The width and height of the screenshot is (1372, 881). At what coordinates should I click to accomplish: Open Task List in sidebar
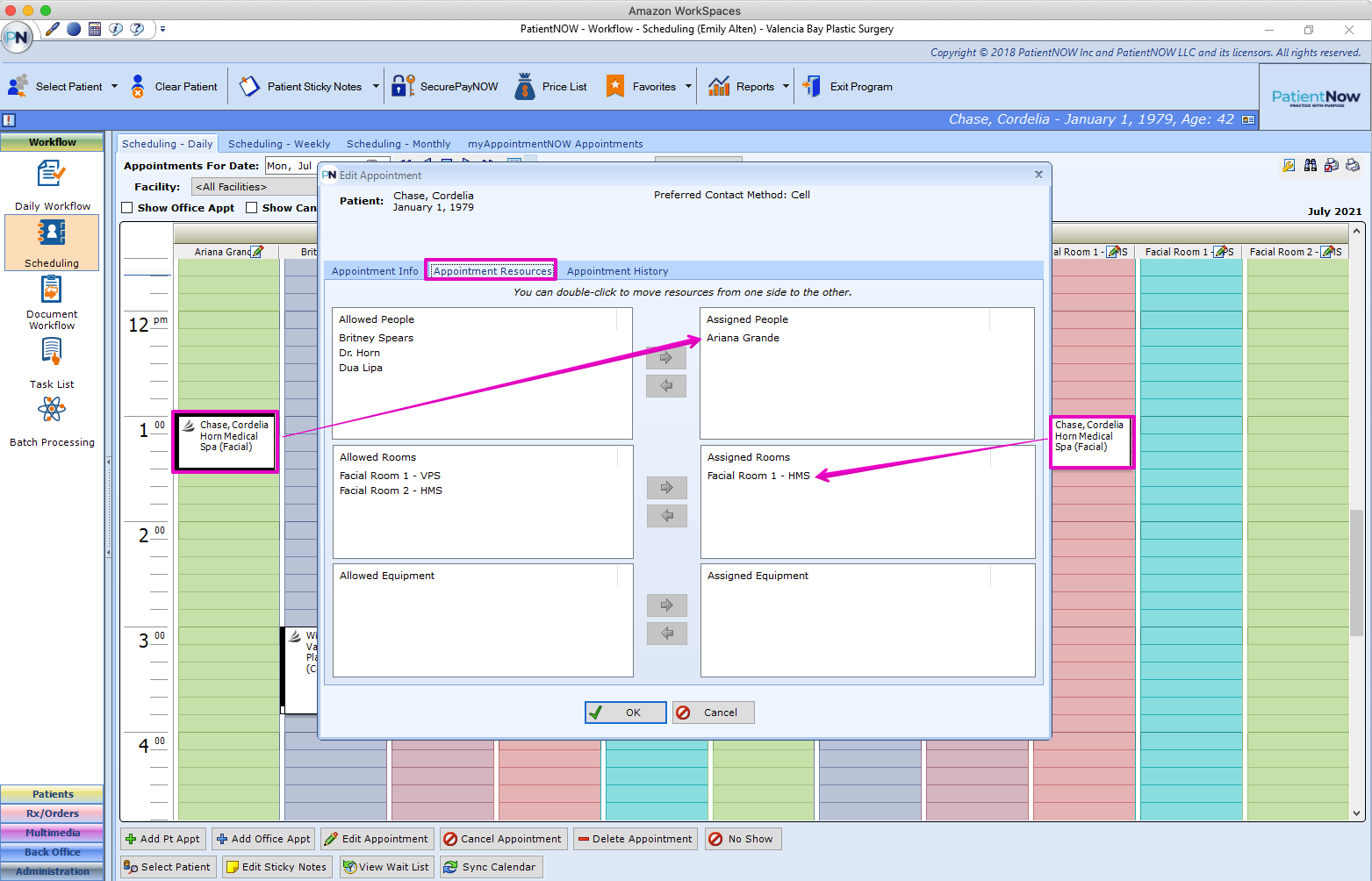[52, 363]
